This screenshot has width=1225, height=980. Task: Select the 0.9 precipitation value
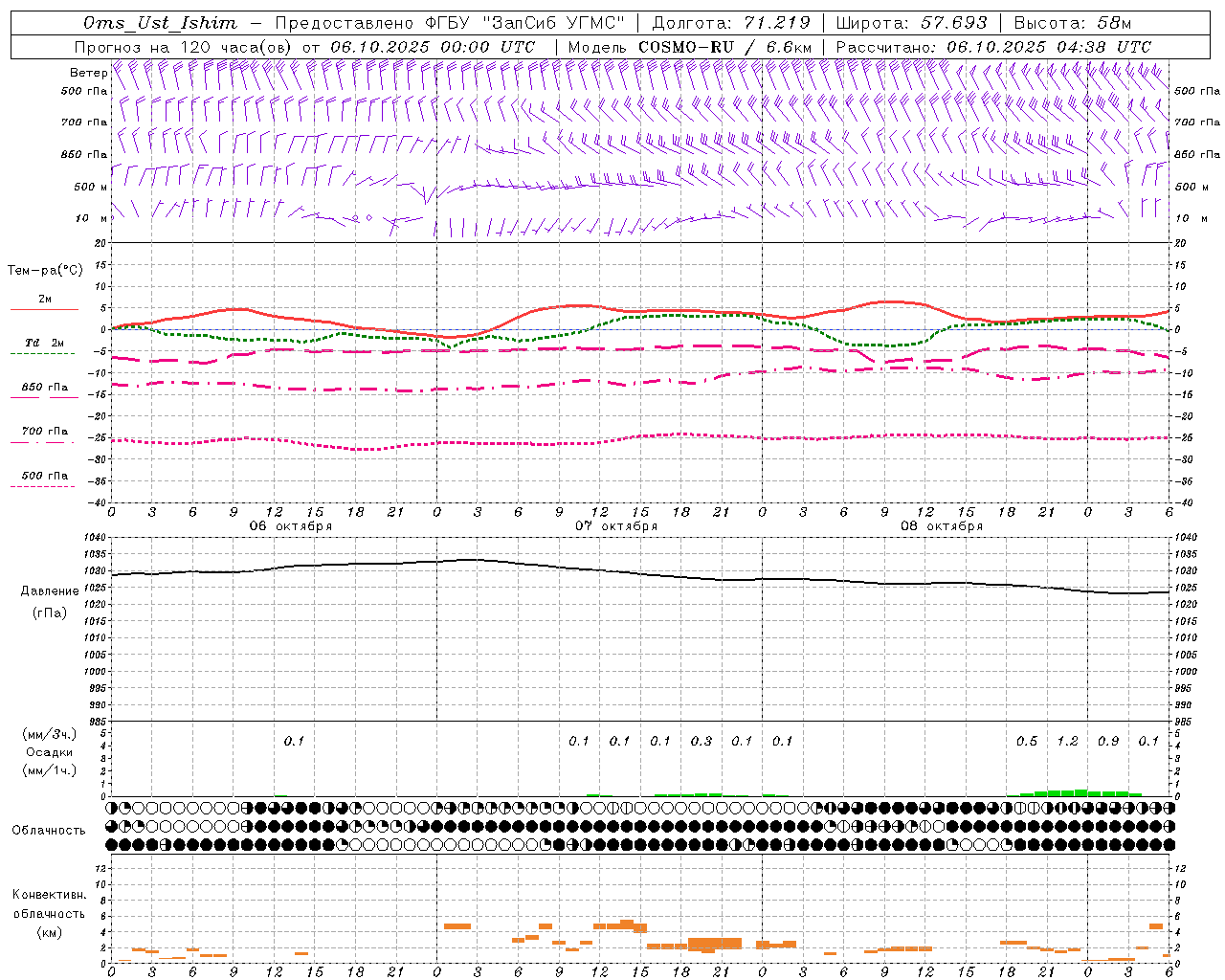[1108, 741]
